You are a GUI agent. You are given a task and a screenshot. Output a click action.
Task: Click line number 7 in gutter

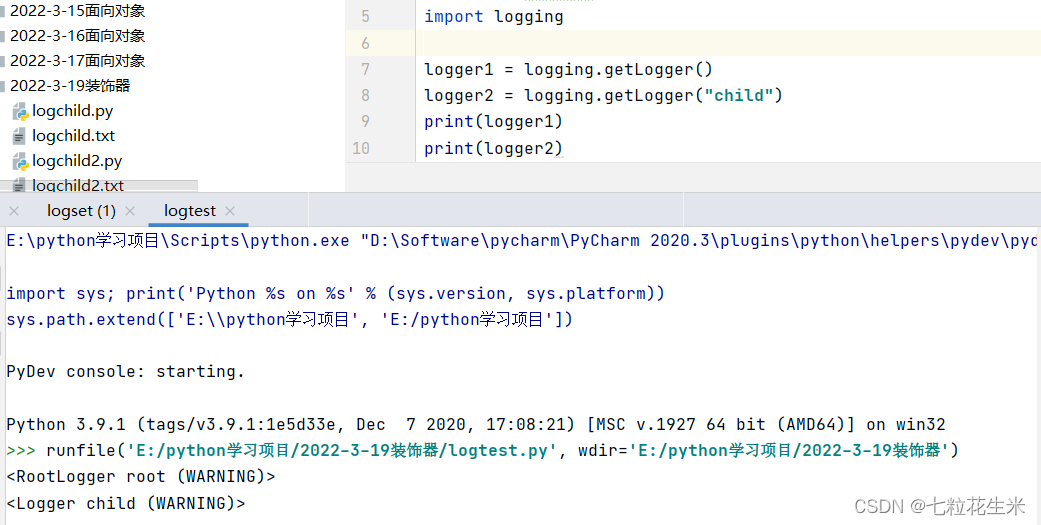pyautogui.click(x=365, y=69)
